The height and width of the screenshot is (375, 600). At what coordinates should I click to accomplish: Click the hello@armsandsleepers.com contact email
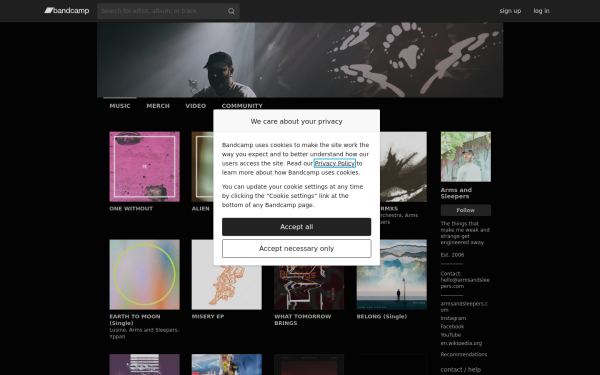[465, 283]
